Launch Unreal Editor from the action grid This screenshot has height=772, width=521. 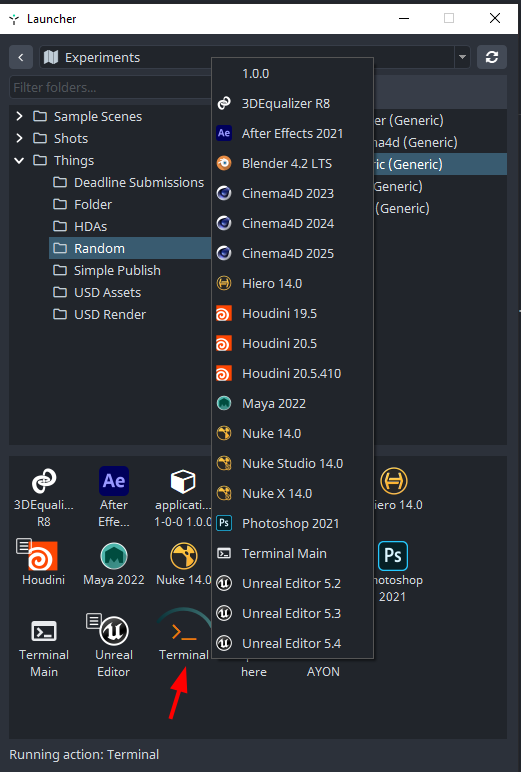(114, 631)
